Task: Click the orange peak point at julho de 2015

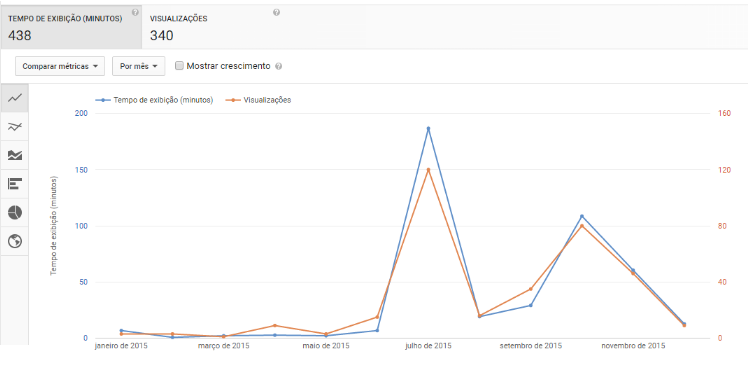Action: tap(428, 170)
